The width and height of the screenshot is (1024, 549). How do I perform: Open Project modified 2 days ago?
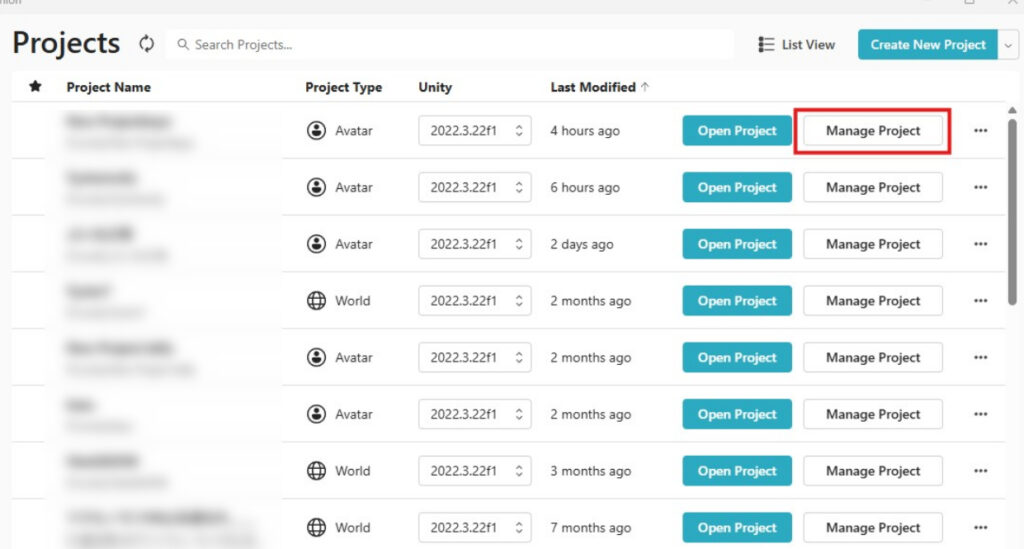(x=737, y=244)
